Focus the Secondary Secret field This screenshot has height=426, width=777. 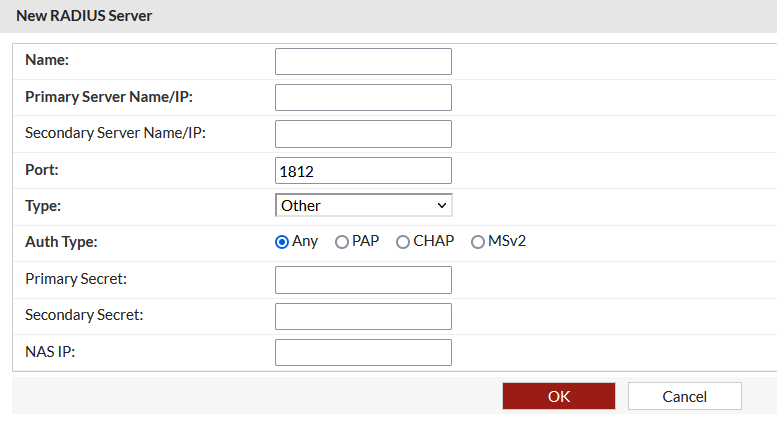tap(363, 316)
